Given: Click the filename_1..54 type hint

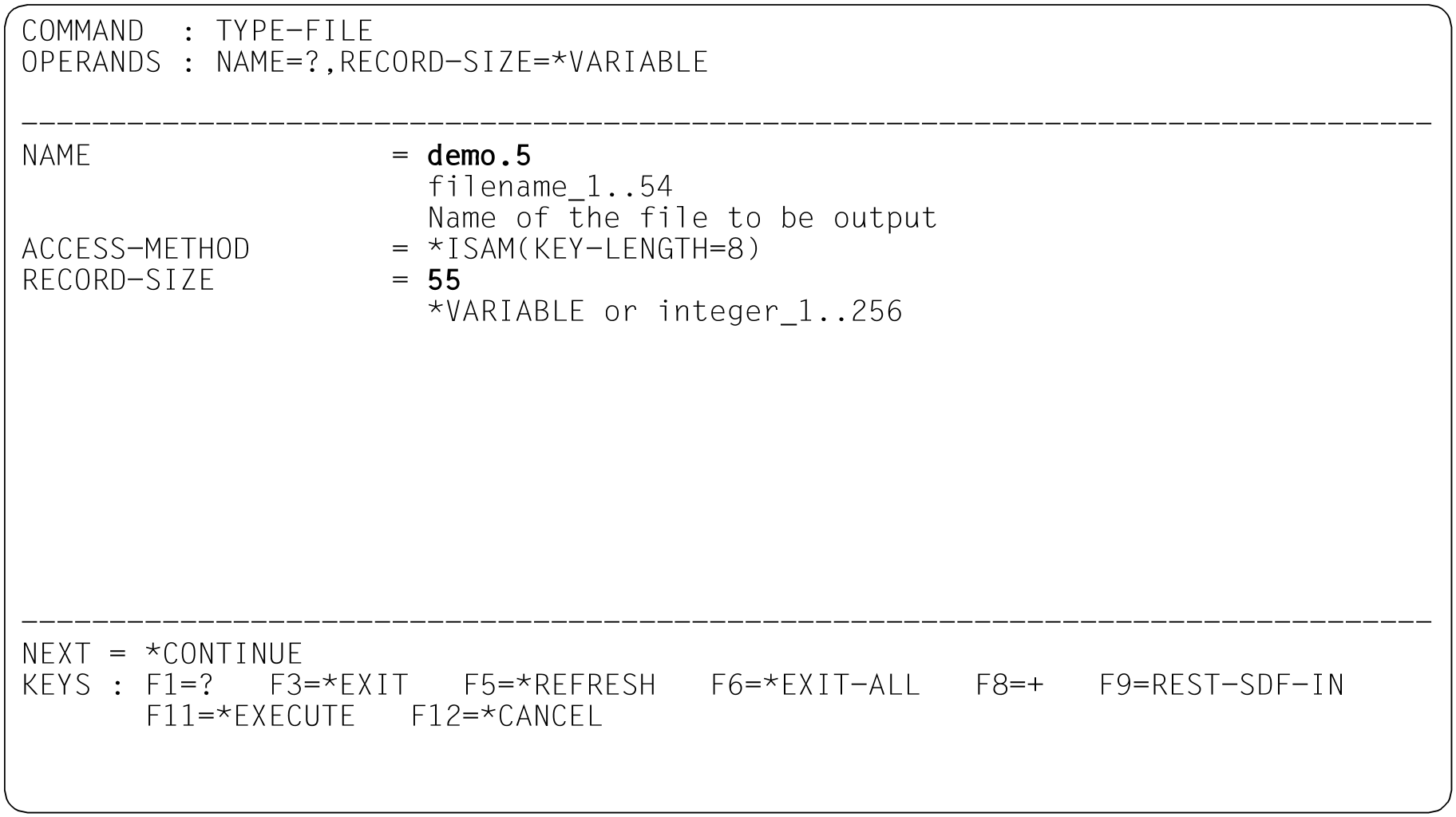Looking at the screenshot, I should (x=550, y=187).
